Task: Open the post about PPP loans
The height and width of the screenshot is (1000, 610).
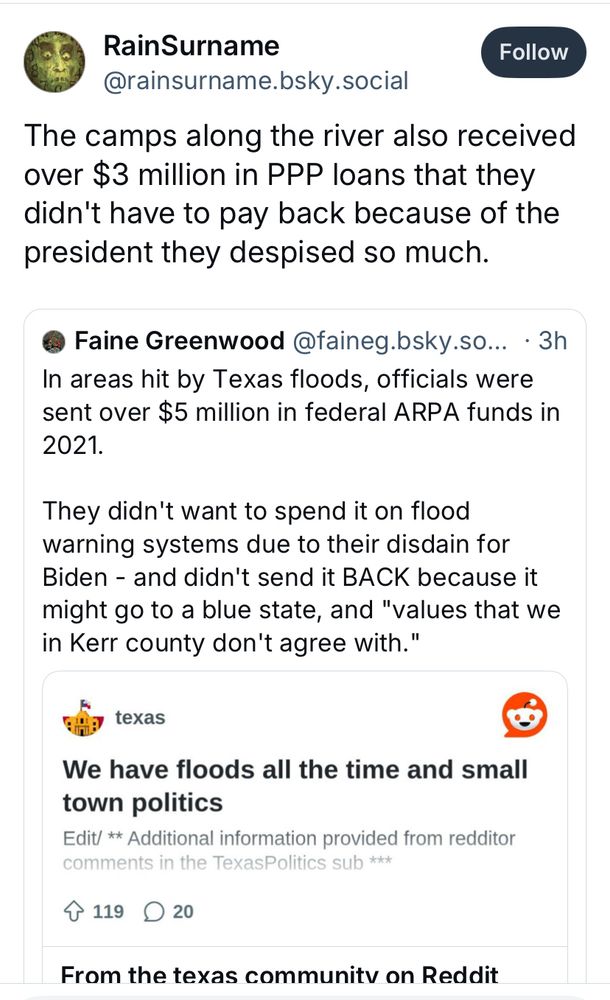Action: click(x=290, y=194)
